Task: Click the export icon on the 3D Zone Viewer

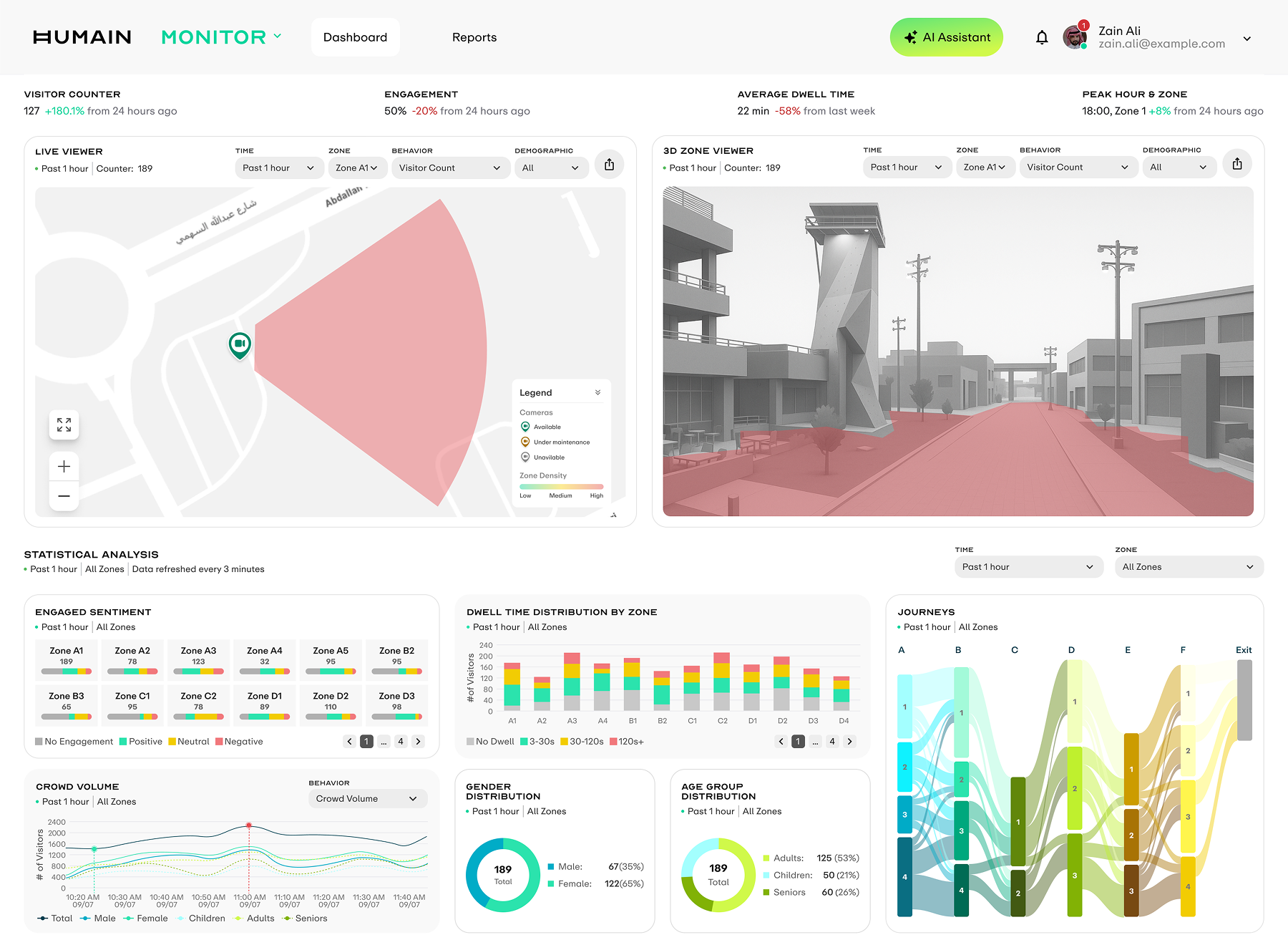Action: tap(1237, 163)
